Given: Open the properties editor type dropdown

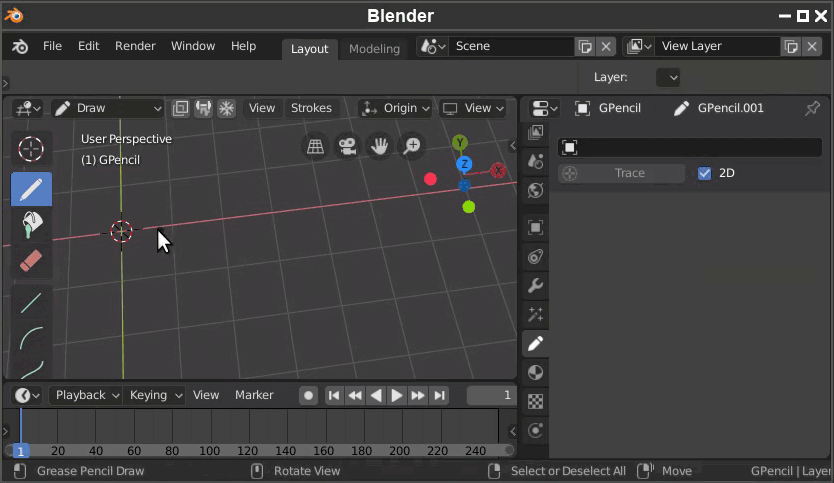Looking at the screenshot, I should (x=544, y=109).
